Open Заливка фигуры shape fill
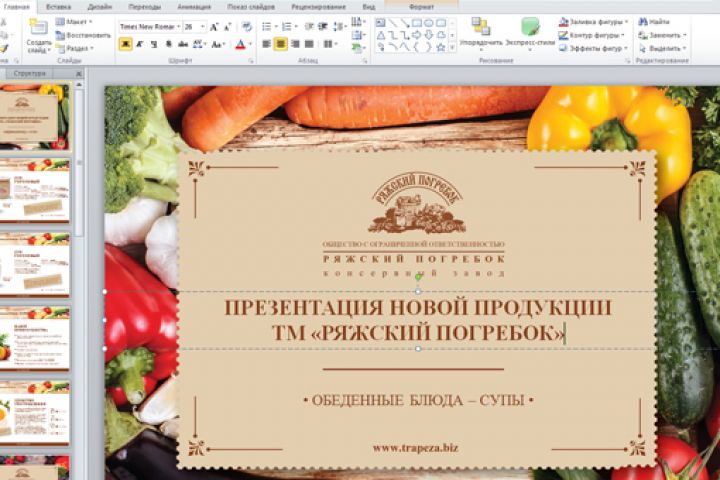Viewport: 720px width, 480px height. pos(593,22)
